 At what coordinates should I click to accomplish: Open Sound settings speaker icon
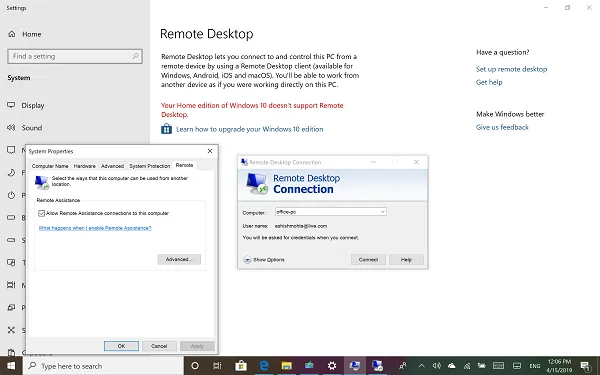coord(11,127)
